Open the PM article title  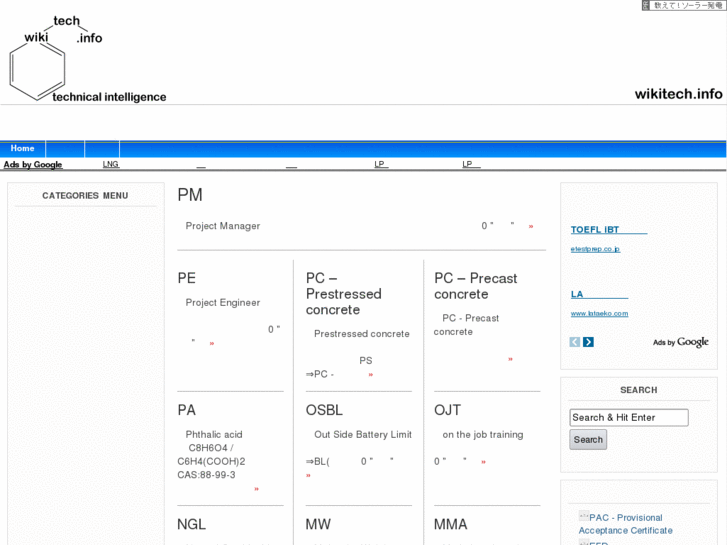point(190,195)
